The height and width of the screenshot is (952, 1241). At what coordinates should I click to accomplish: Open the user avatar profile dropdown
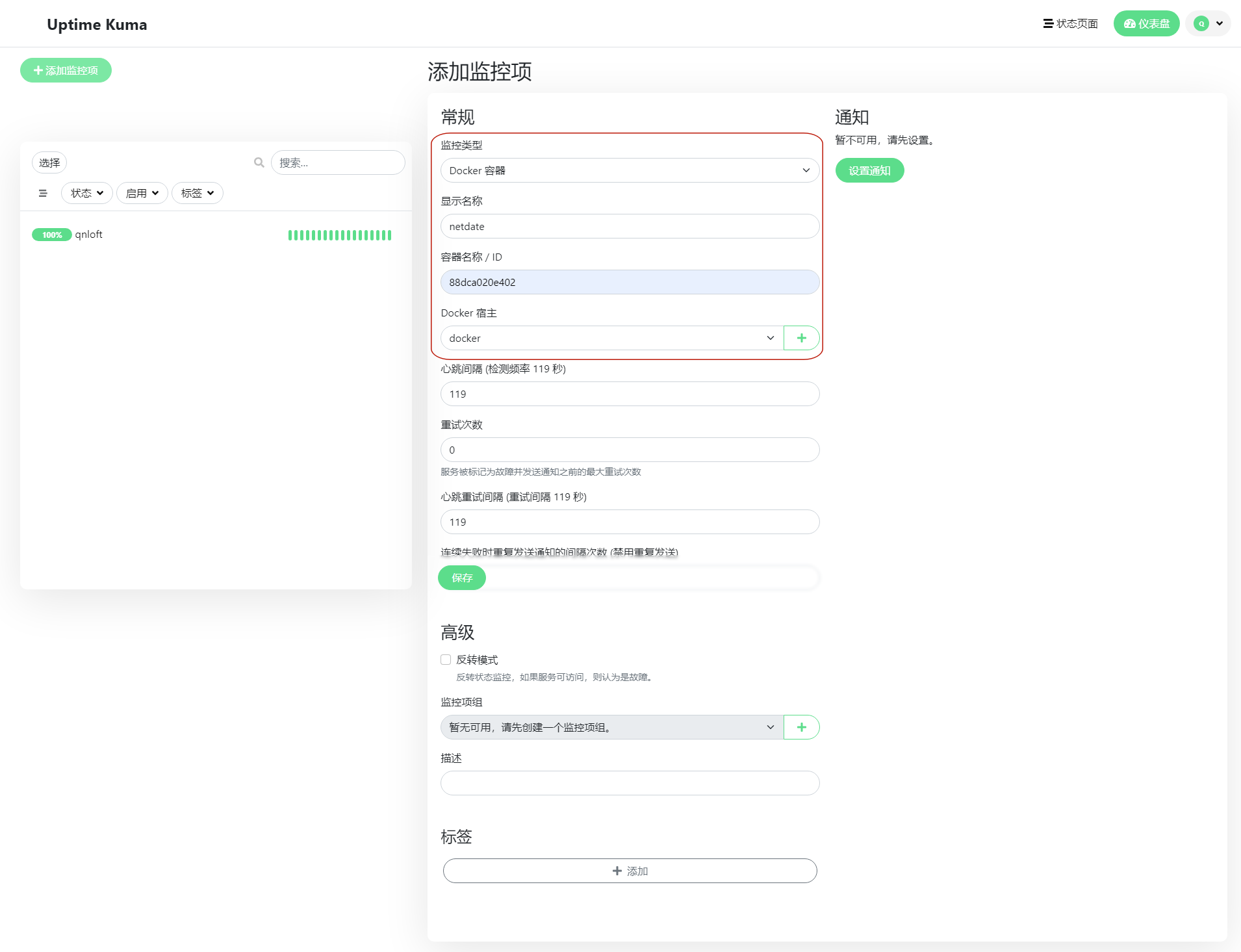coord(1208,23)
